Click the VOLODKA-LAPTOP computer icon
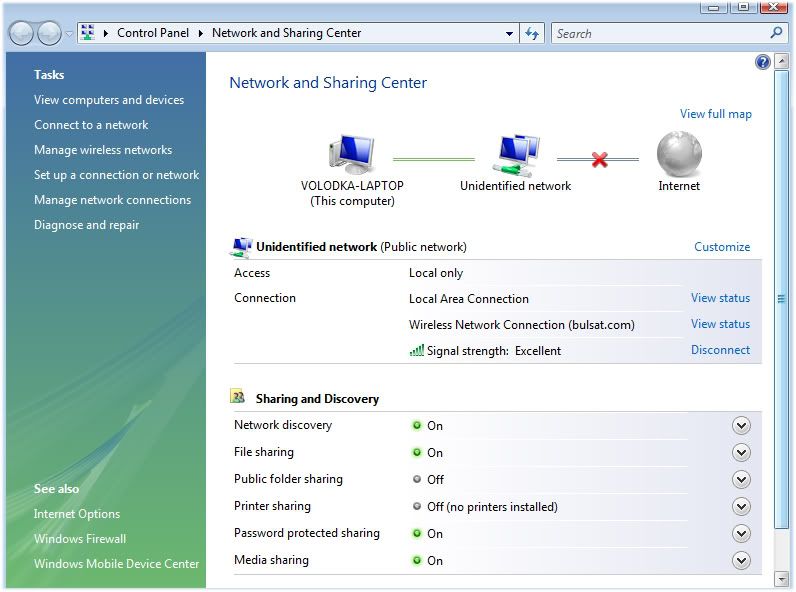Viewport: 796px width, 592px height. pyautogui.click(x=350, y=156)
